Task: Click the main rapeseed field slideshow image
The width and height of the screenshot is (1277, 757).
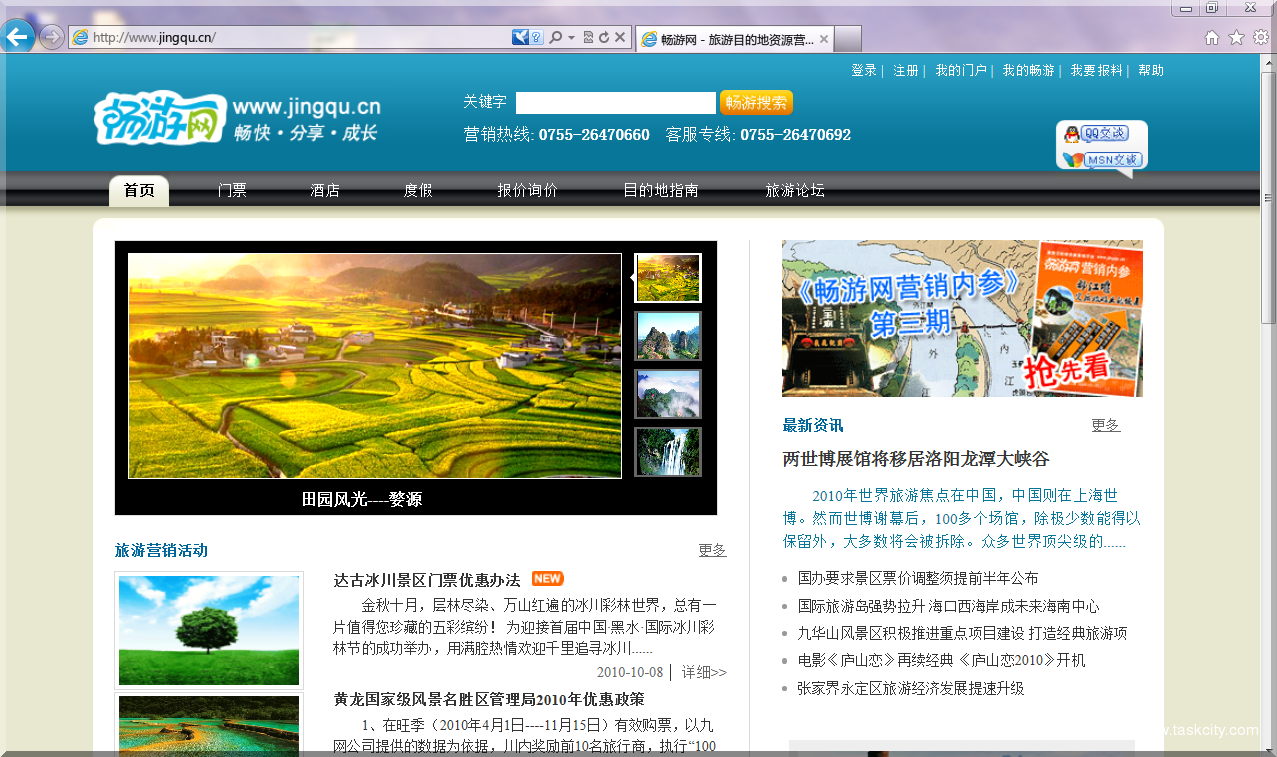Action: [x=375, y=366]
